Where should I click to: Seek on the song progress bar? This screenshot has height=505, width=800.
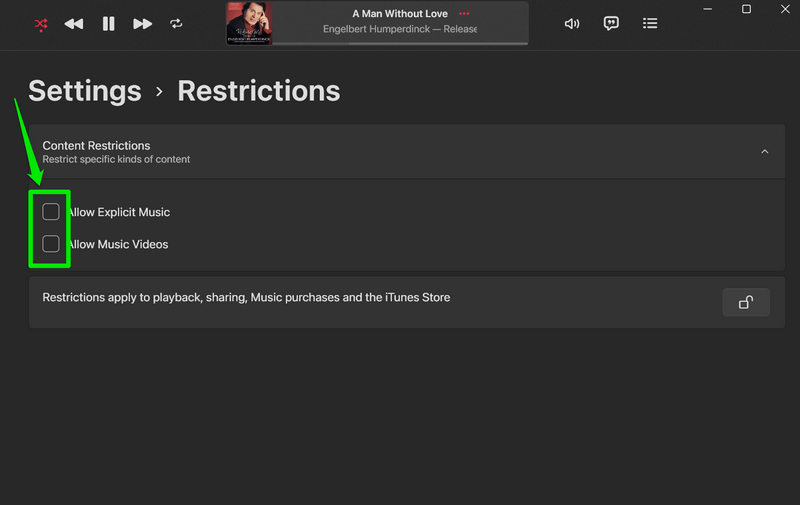tap(400, 44)
